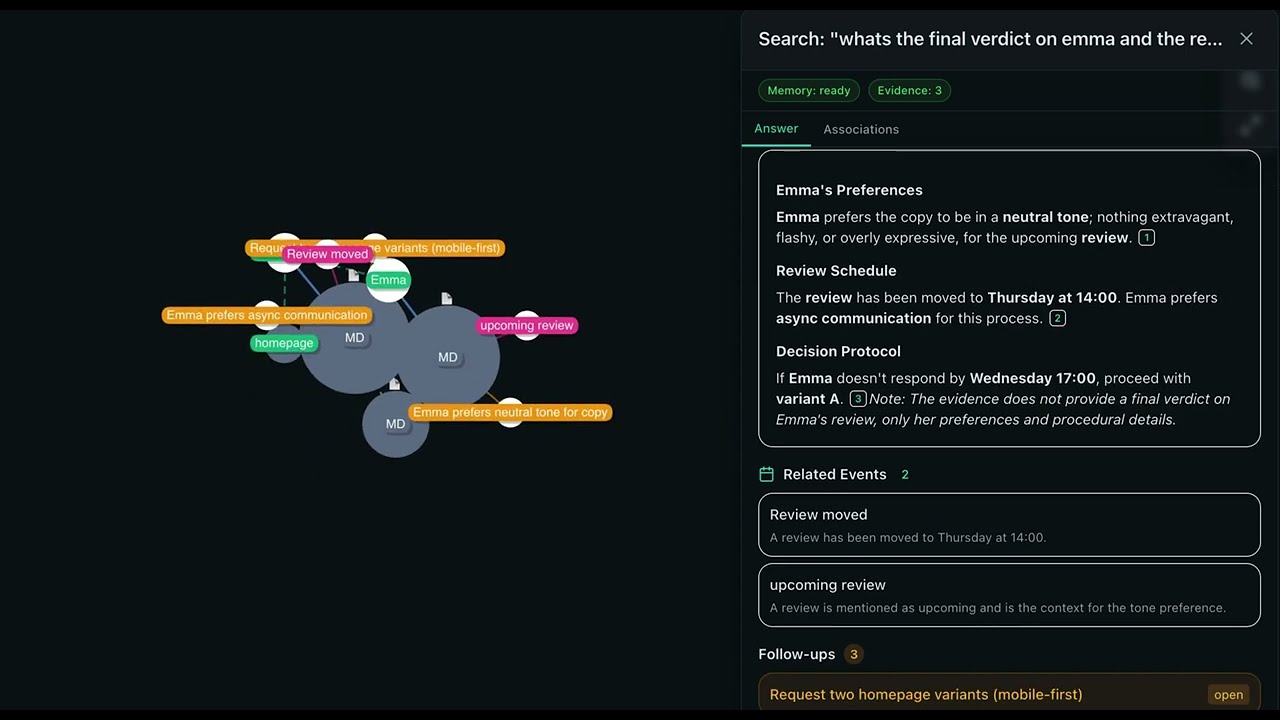
Task: Open follow-up 'Request two homepage variants (mobile-first)'
Action: point(926,694)
